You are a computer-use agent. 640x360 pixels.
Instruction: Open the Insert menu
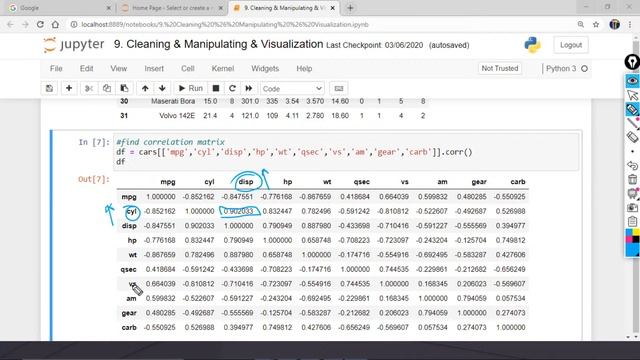coord(154,69)
